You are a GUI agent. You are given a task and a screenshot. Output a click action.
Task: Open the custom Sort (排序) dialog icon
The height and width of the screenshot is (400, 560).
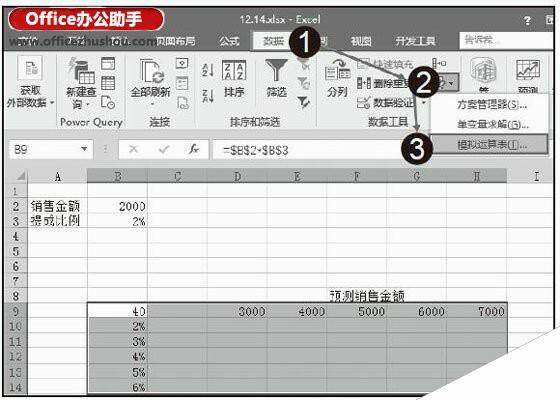234,70
